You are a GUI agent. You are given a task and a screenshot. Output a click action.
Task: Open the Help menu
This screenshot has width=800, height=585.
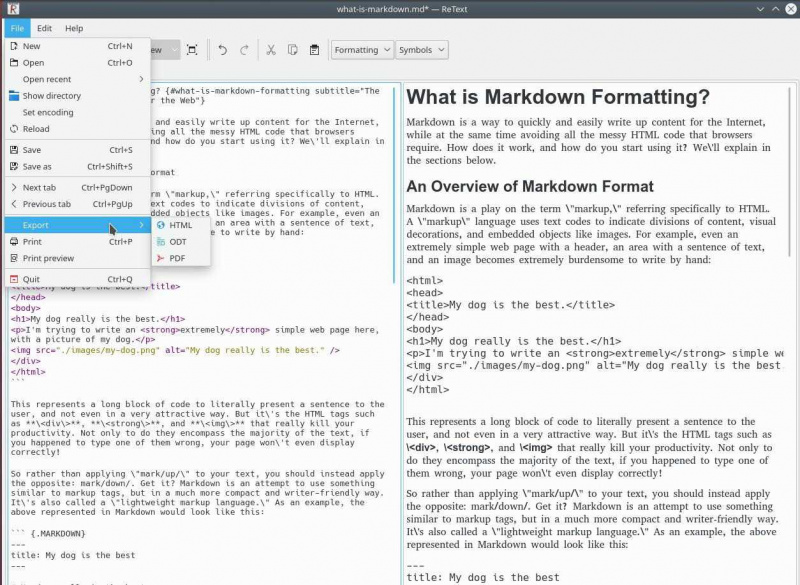[x=74, y=28]
